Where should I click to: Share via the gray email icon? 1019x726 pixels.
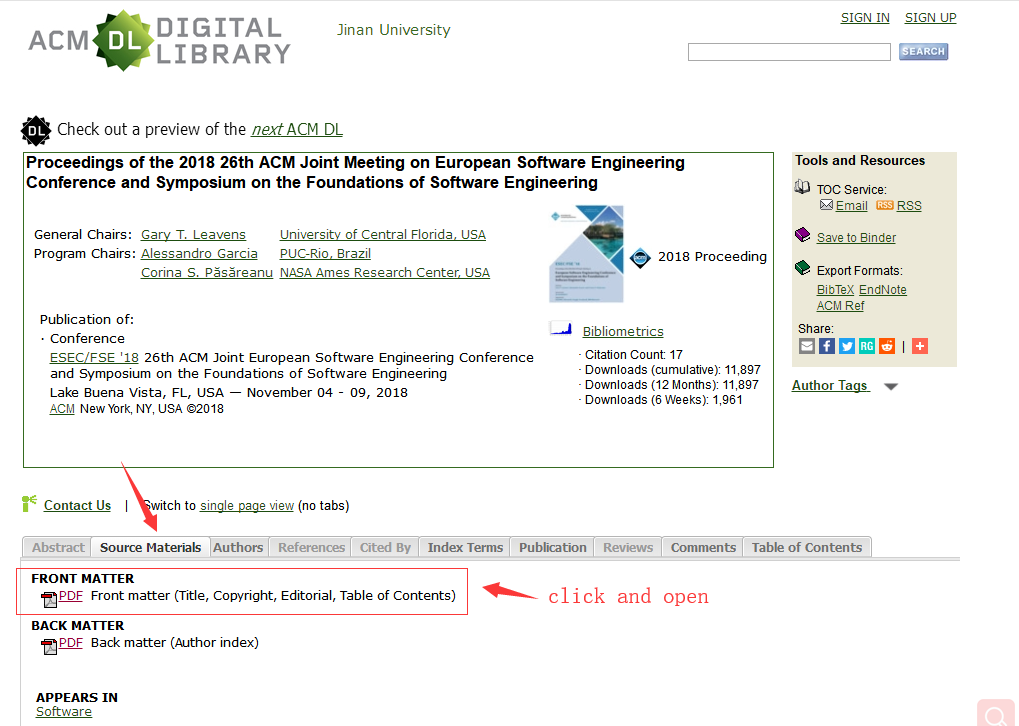pos(806,346)
